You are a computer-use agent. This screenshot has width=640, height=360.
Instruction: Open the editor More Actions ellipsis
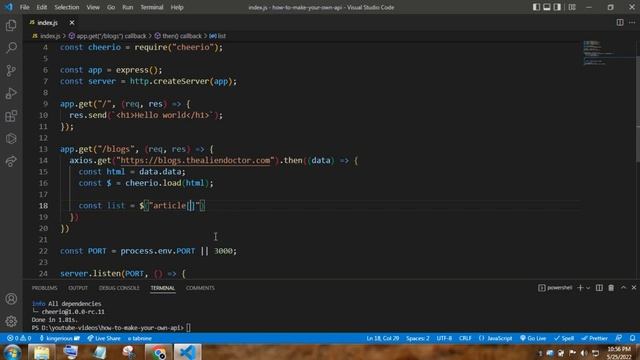(x=632, y=22)
